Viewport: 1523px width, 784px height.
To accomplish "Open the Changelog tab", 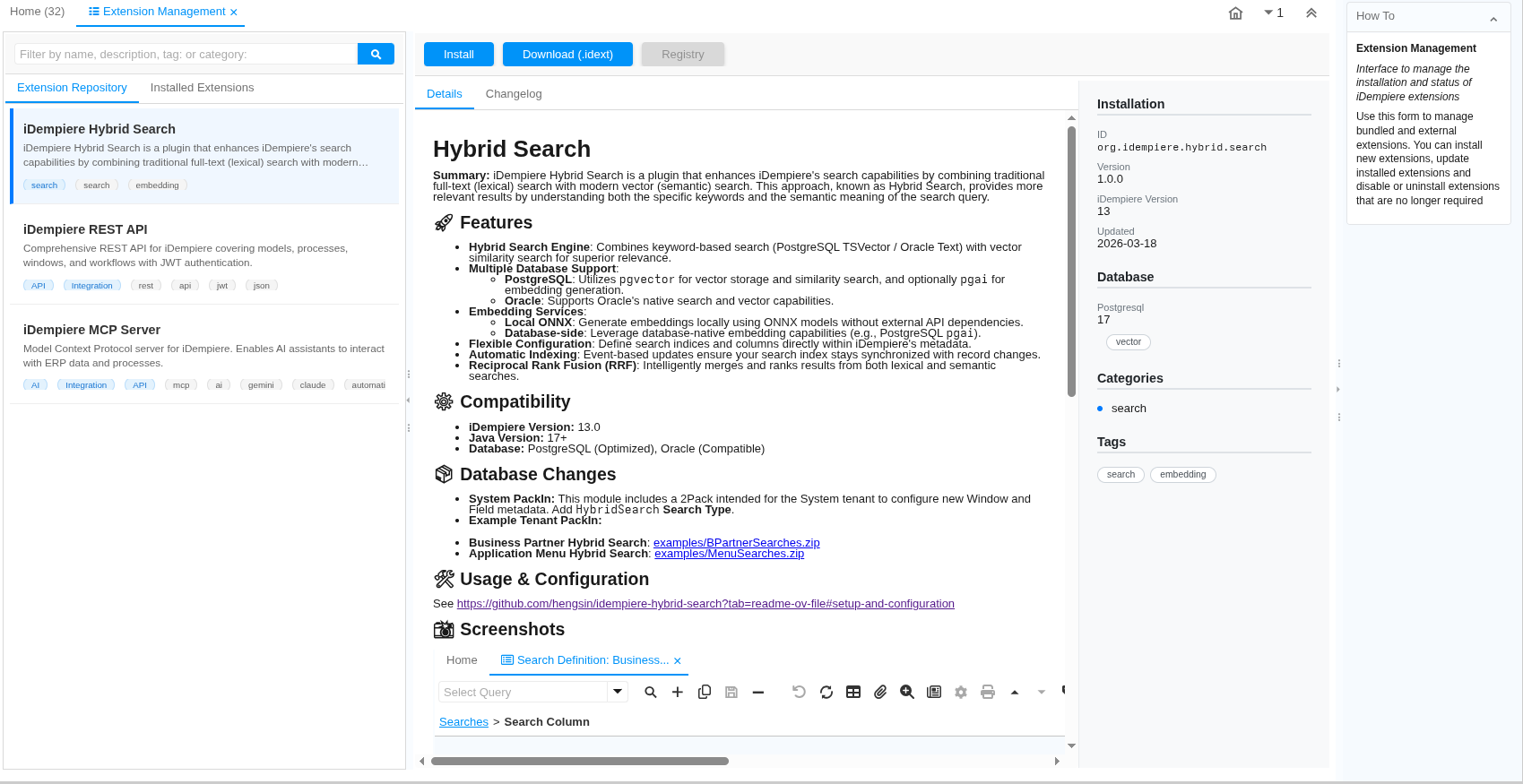I will coord(514,94).
